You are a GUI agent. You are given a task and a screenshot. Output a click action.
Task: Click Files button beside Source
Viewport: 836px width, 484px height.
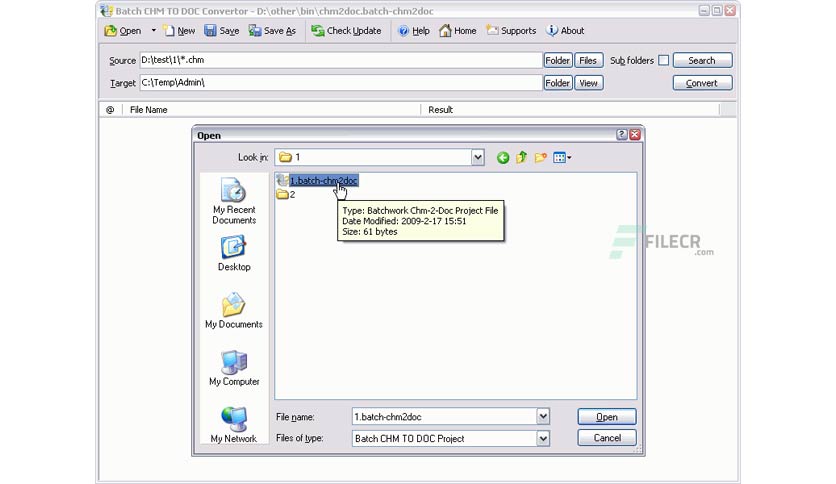tap(589, 60)
